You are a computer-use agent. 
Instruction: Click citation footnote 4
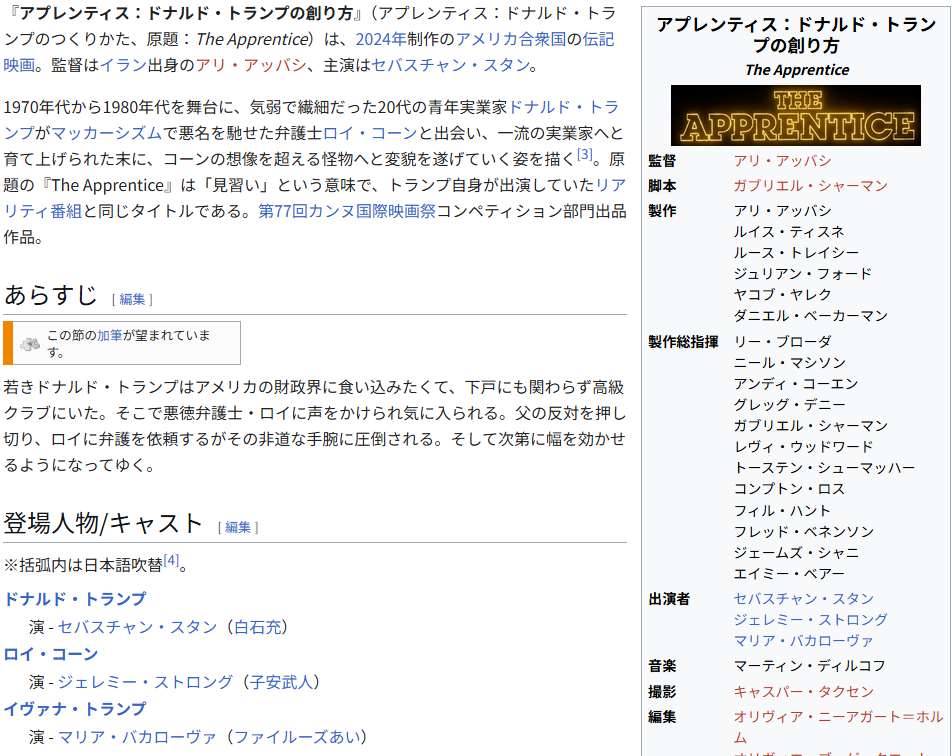[x=171, y=561]
